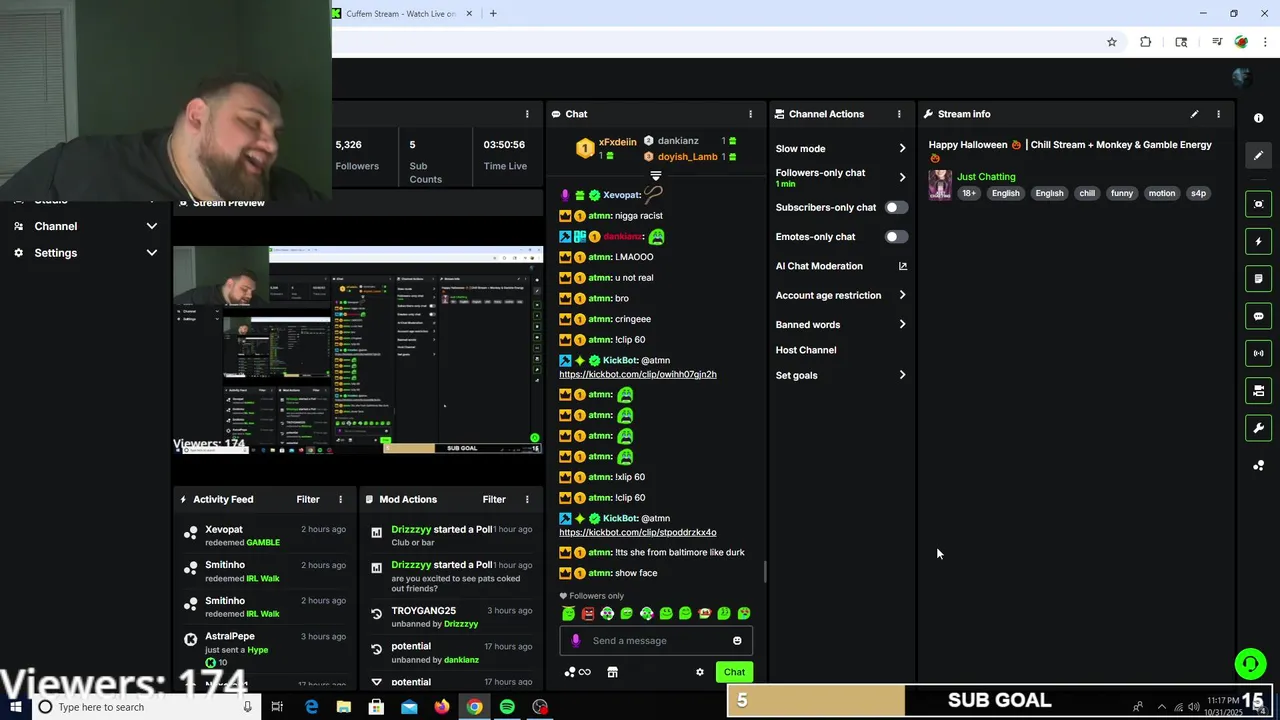This screenshot has height=720, width=1280.
Task: Open the shop icon below chat input
Action: pos(612,672)
